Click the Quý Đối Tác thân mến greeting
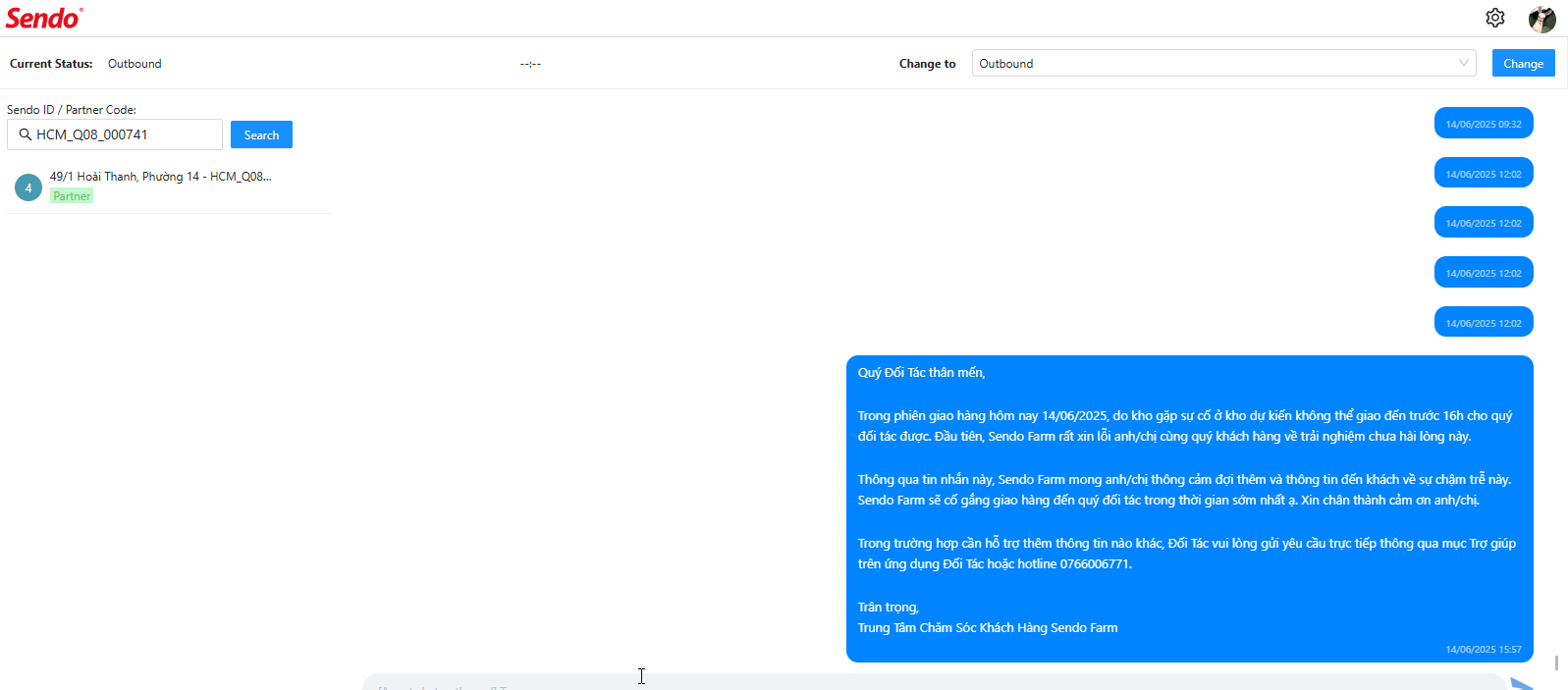 pos(921,373)
